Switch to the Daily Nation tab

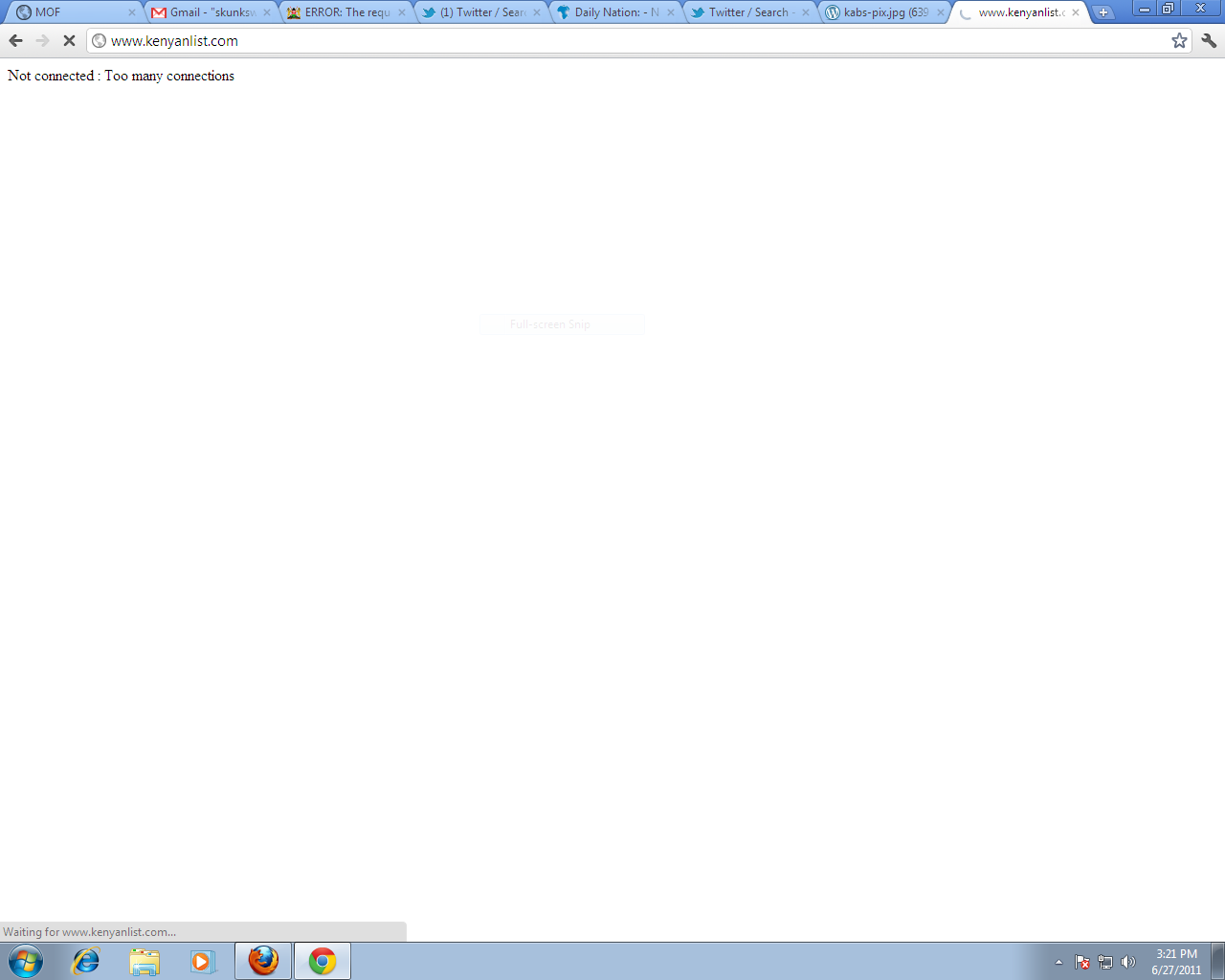(x=616, y=12)
